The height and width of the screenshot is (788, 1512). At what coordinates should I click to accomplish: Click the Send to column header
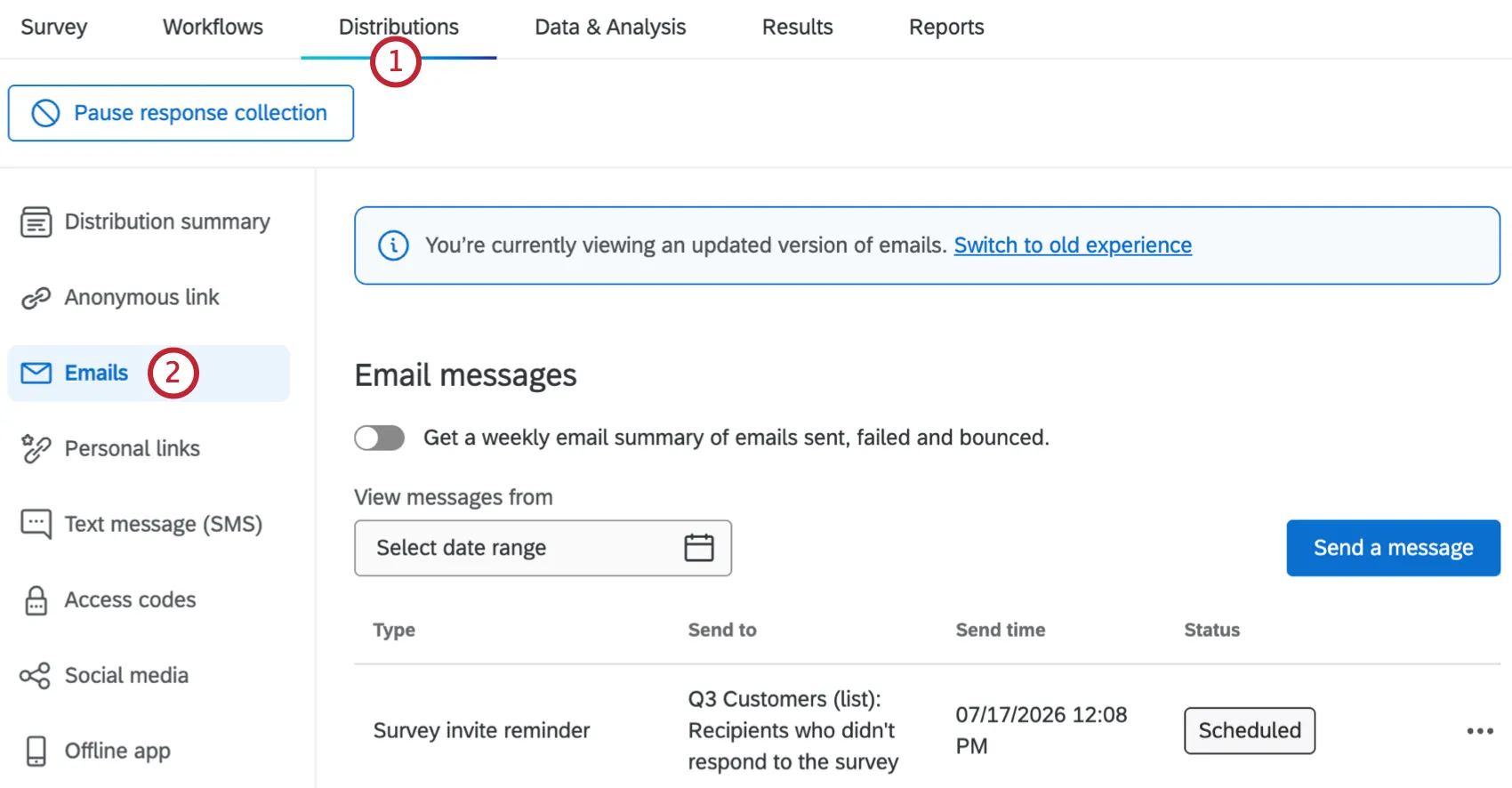[722, 631]
